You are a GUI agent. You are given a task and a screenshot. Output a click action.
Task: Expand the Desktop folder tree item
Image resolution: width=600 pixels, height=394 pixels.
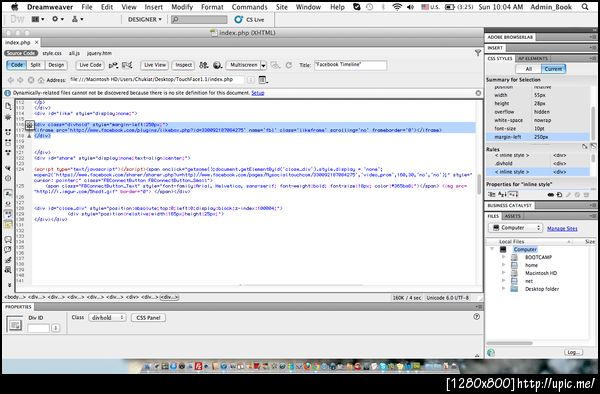[503, 289]
